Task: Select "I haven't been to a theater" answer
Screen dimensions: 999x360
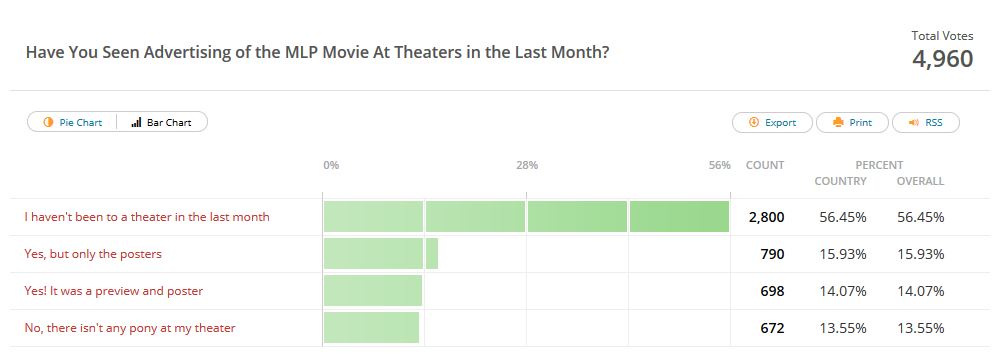Action: coord(147,217)
